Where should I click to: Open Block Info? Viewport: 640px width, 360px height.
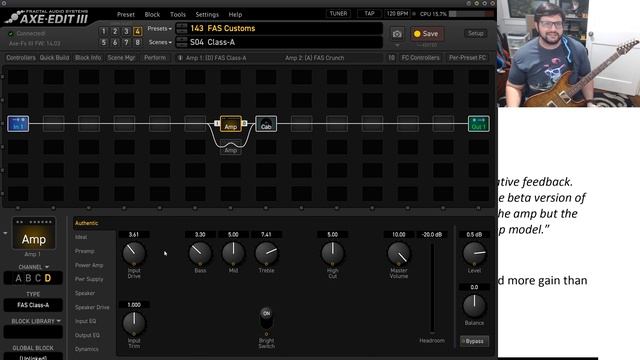(88, 58)
